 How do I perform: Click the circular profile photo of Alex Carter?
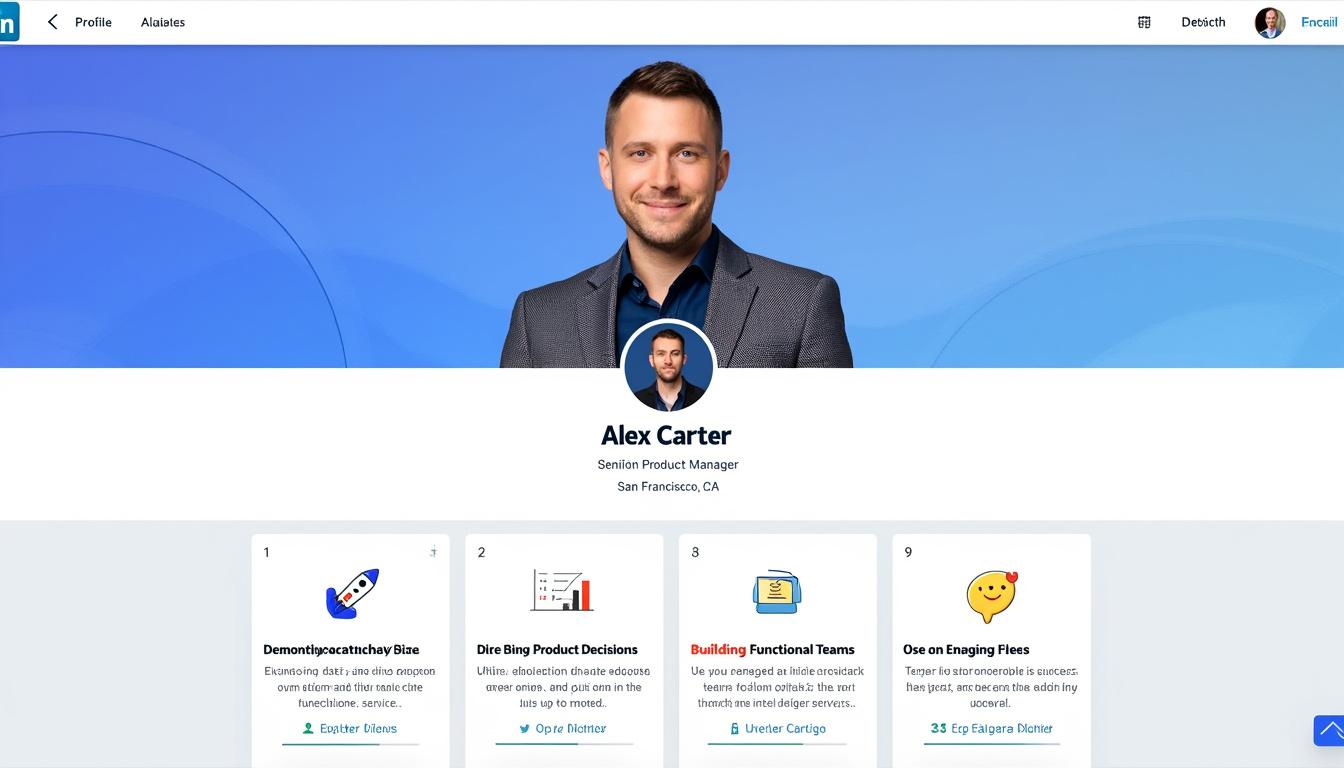pos(669,367)
